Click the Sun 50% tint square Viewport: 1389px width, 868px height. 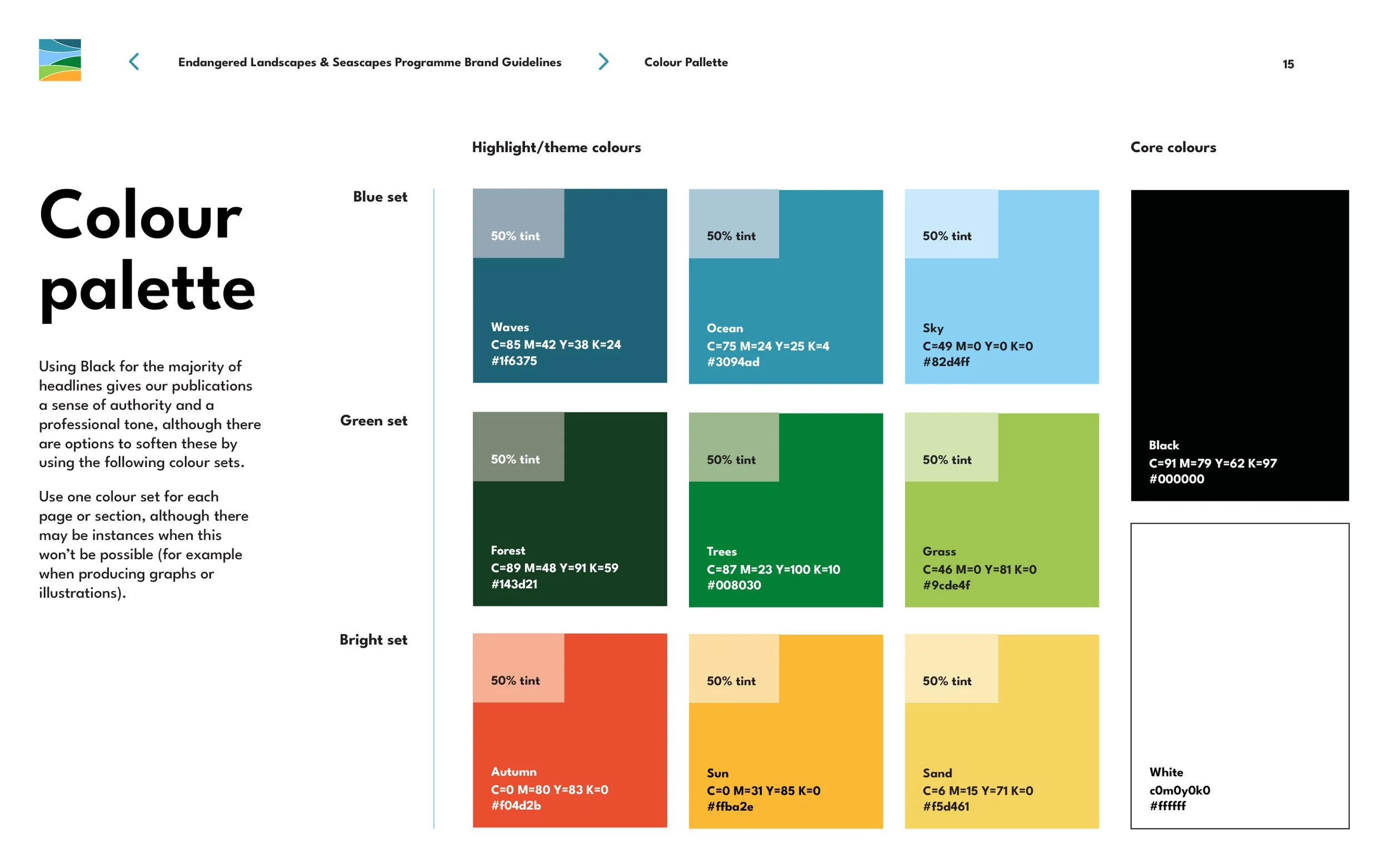click(x=733, y=669)
